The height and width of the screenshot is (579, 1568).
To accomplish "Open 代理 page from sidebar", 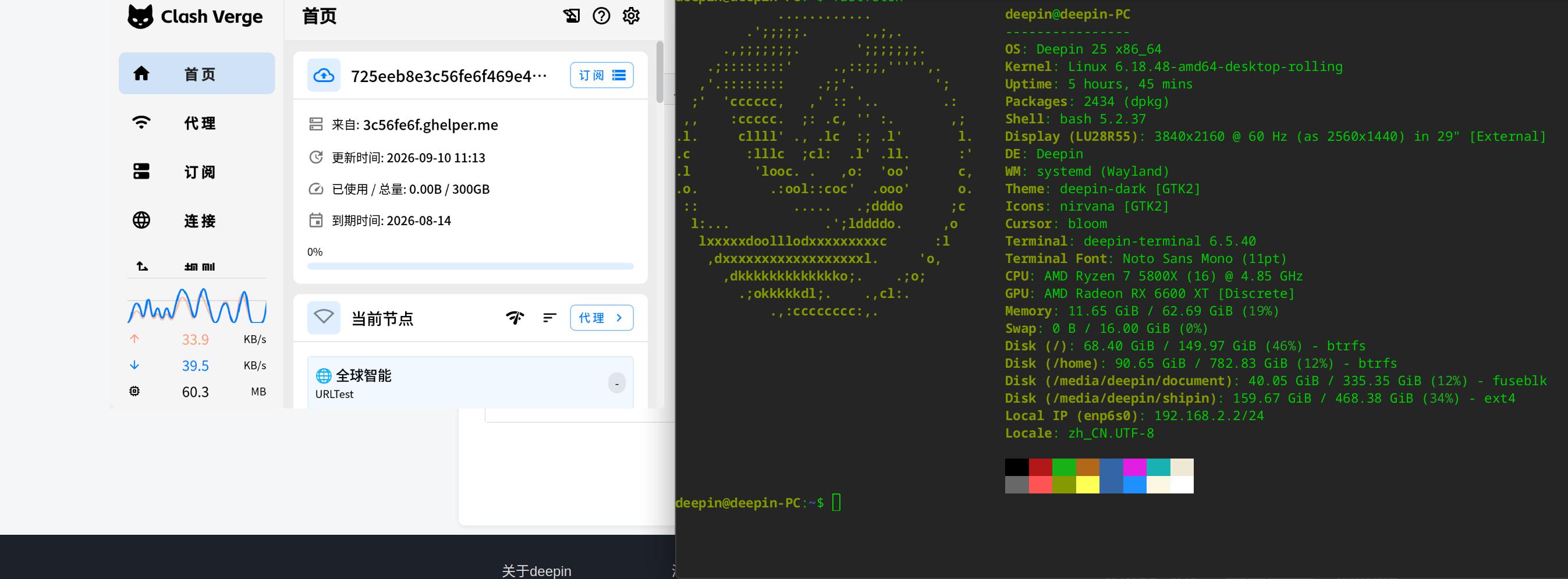I will coord(197,122).
